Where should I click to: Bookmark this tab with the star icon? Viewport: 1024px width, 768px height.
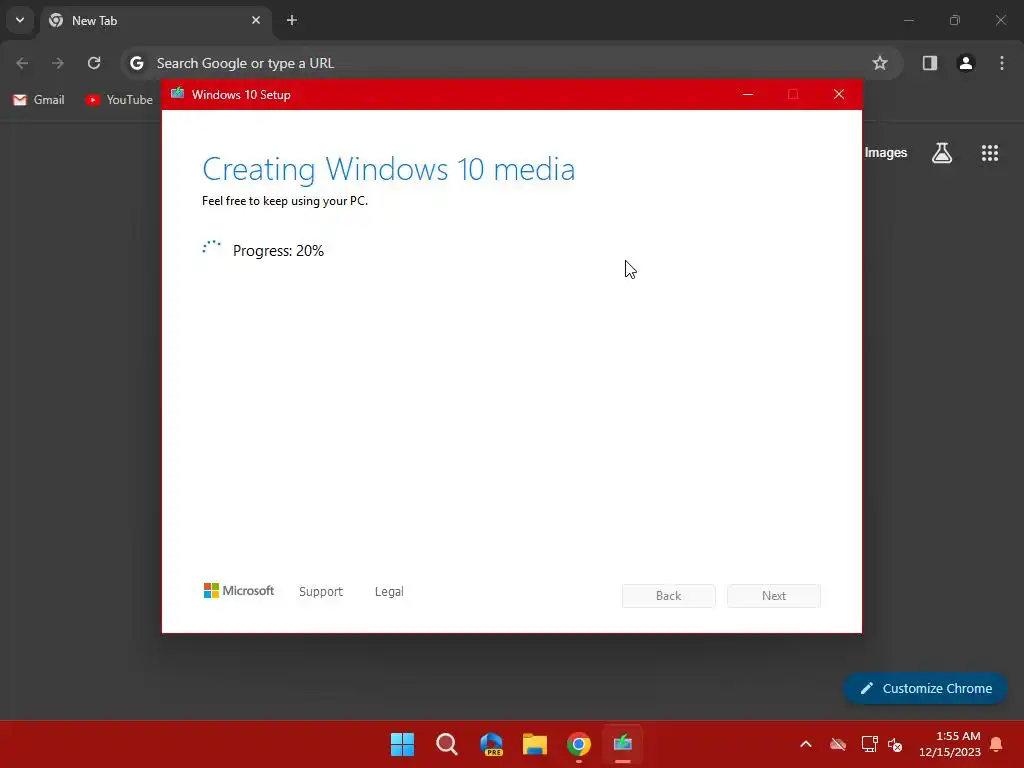pos(880,63)
